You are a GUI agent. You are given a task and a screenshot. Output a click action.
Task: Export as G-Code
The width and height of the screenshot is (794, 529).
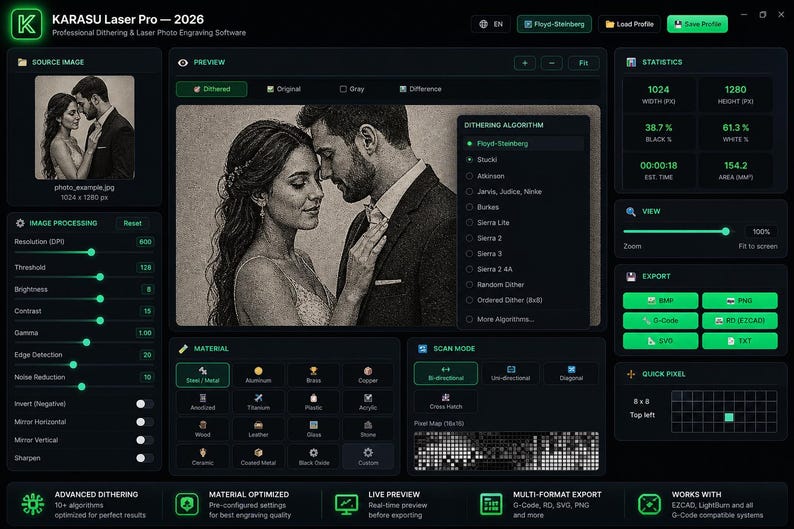tap(660, 320)
